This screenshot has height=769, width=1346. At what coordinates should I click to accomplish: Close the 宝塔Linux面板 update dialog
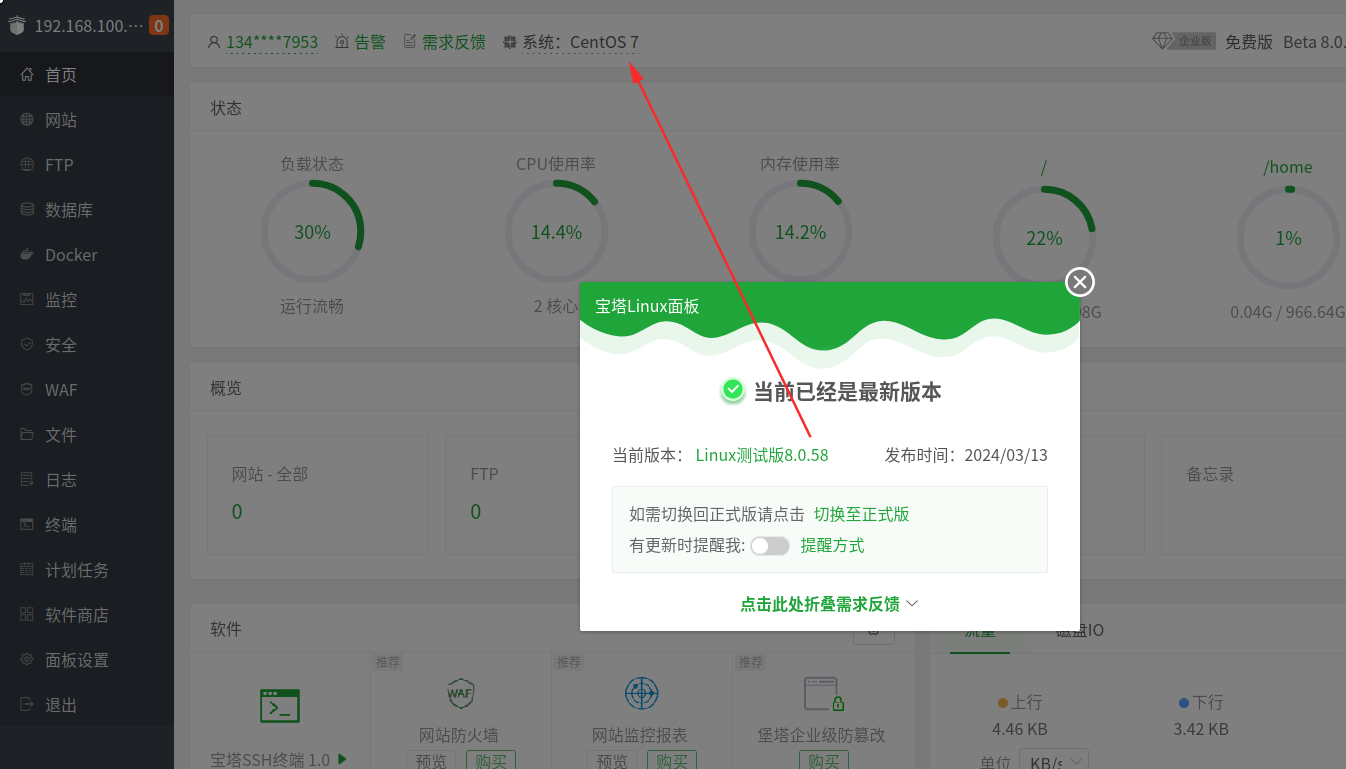[1080, 283]
